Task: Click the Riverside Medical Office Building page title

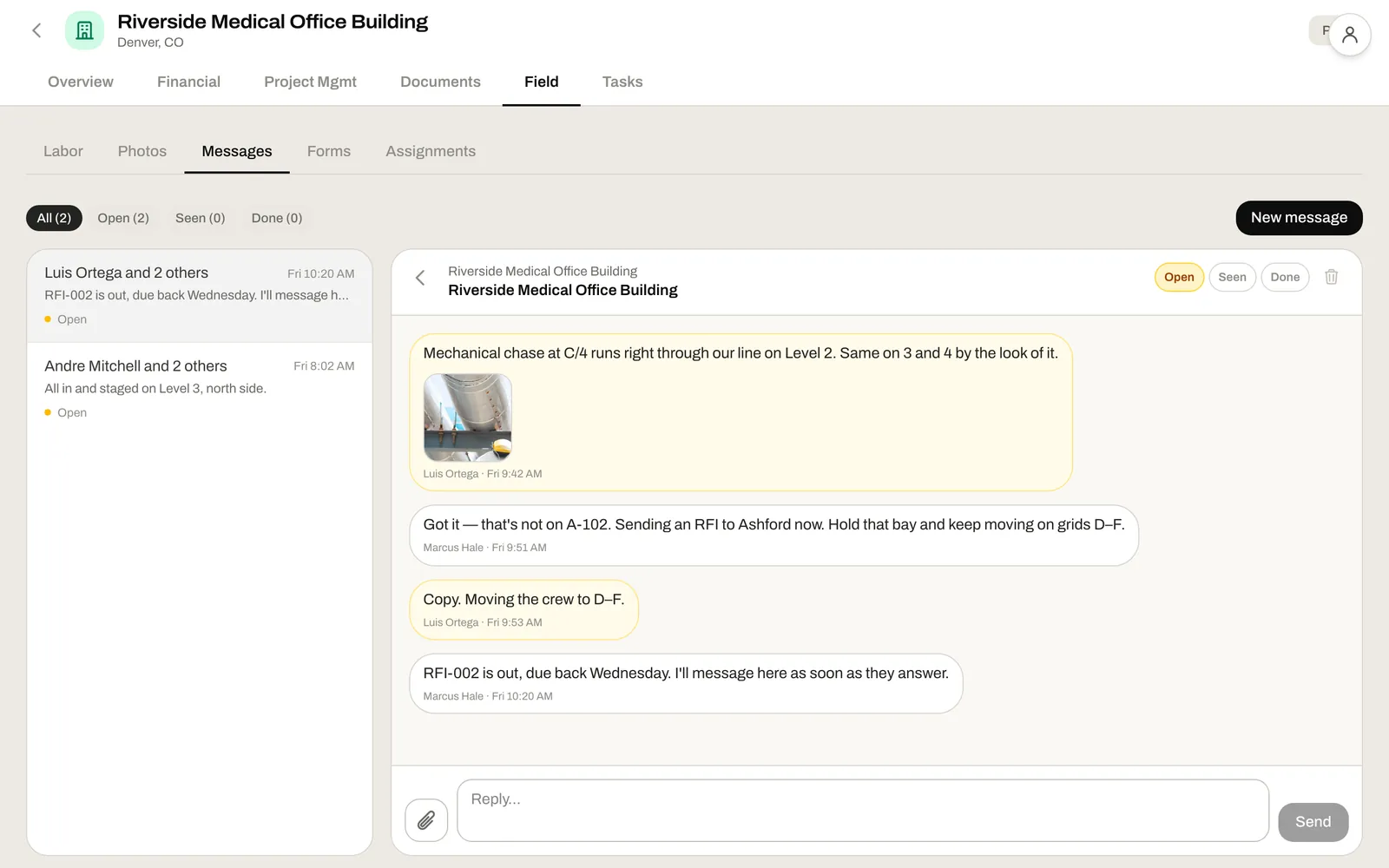Action: [273, 22]
